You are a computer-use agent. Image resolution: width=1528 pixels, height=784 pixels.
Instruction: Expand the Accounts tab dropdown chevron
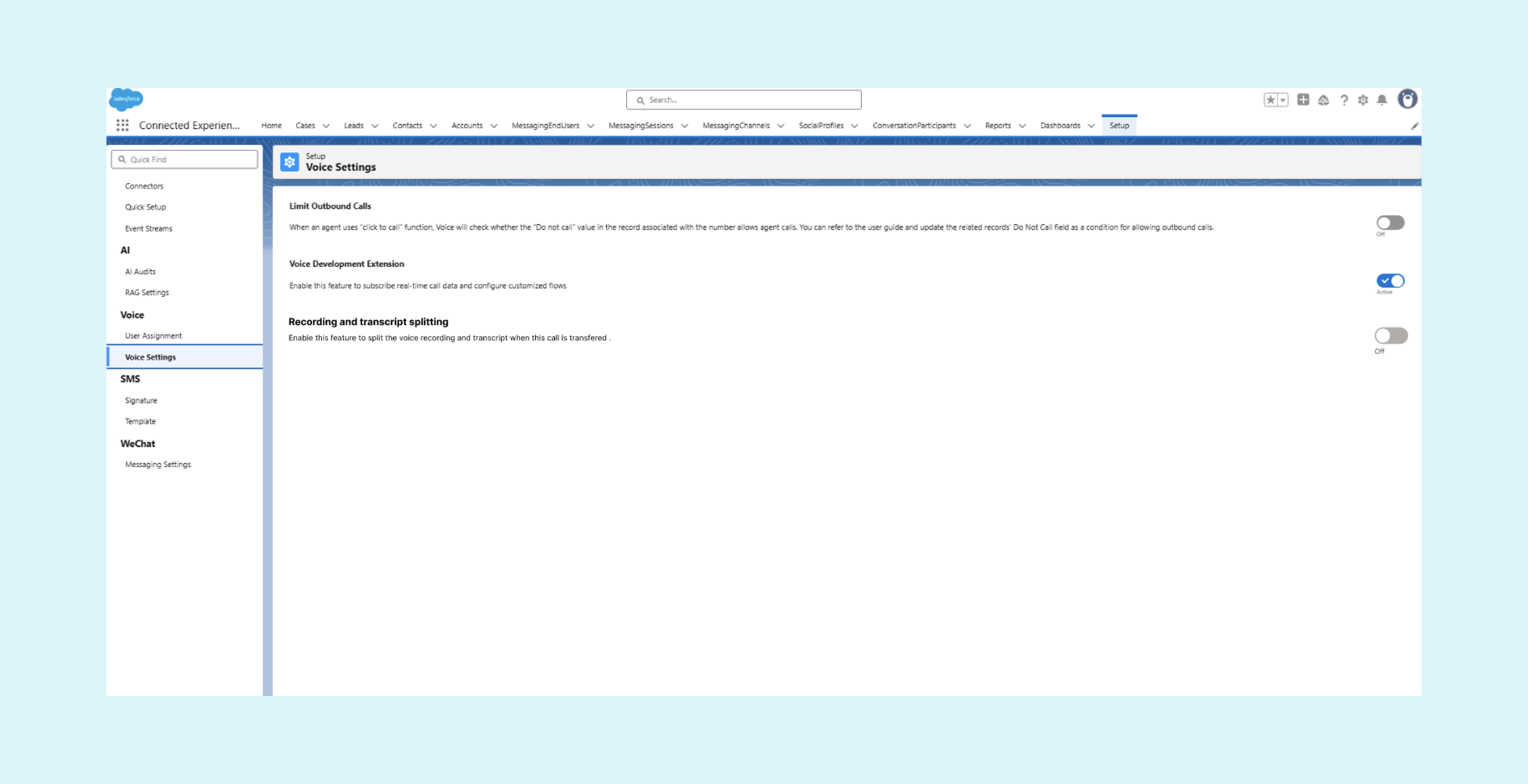point(494,126)
